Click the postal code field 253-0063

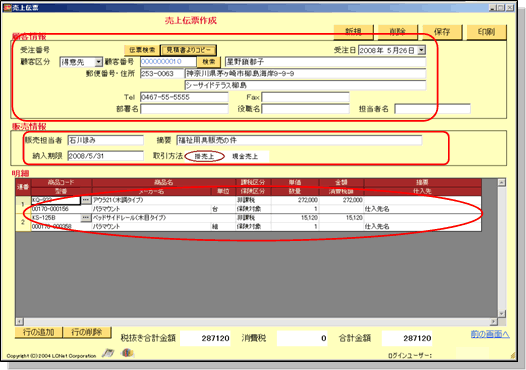[162, 73]
